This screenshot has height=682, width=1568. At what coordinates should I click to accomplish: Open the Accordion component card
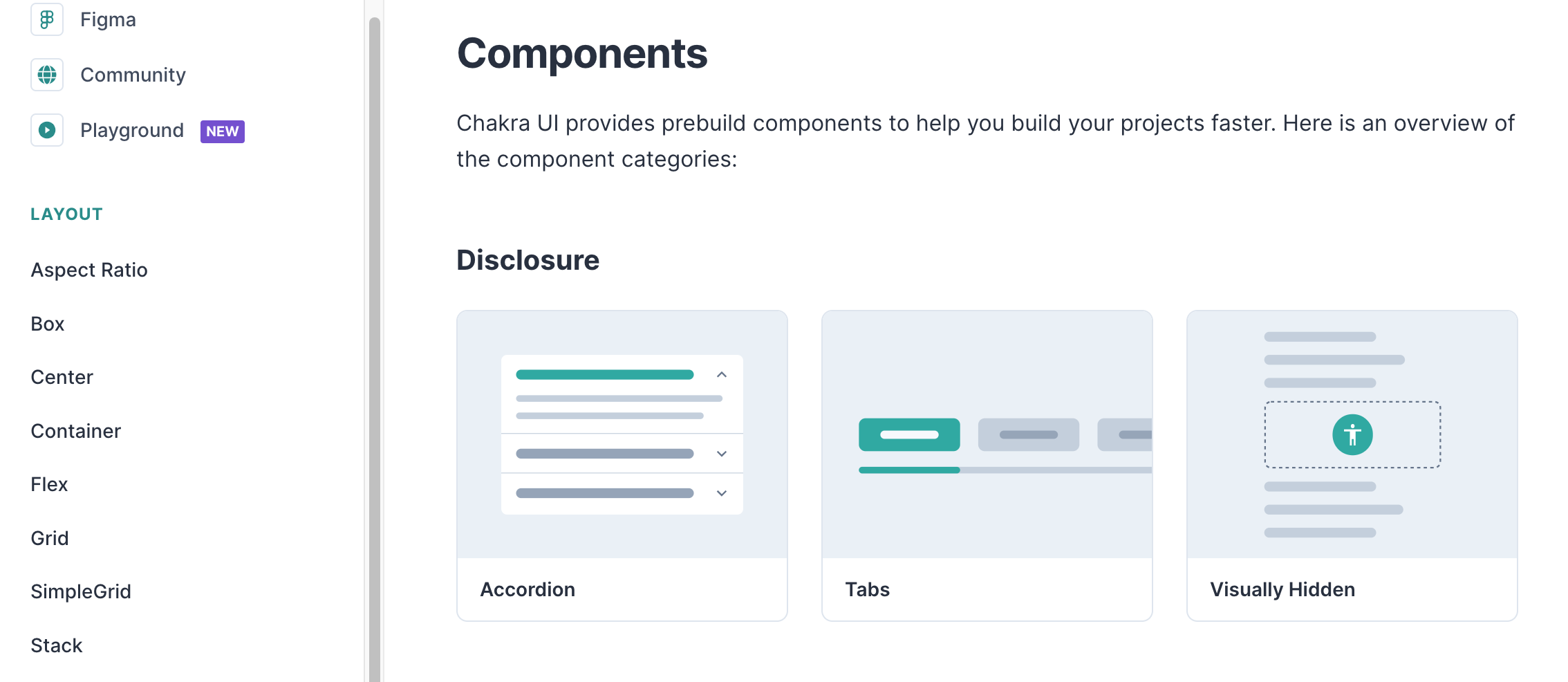(622, 466)
